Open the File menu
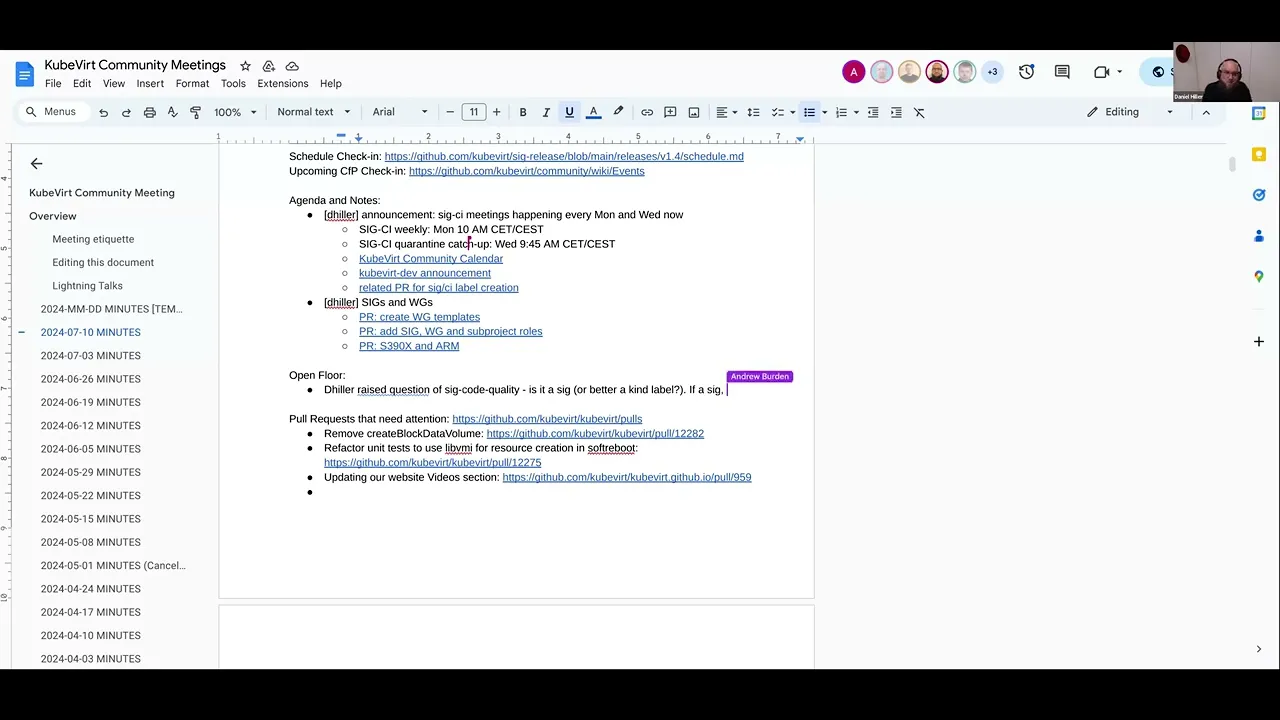The image size is (1280, 720). pos(53,84)
